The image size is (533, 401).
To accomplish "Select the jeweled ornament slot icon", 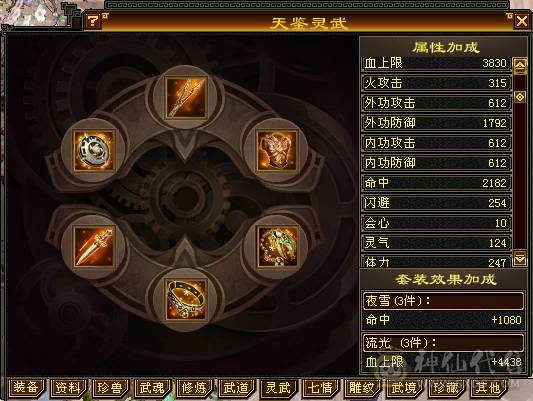I will [277, 247].
